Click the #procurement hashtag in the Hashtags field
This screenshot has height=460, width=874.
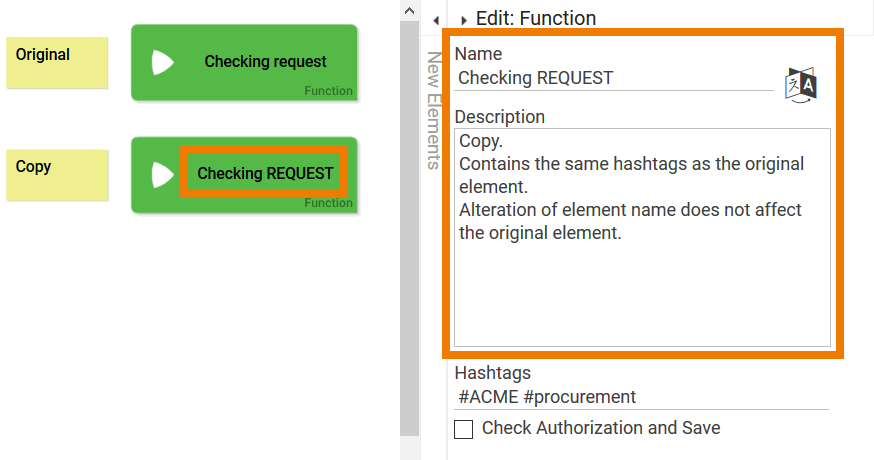tap(579, 397)
